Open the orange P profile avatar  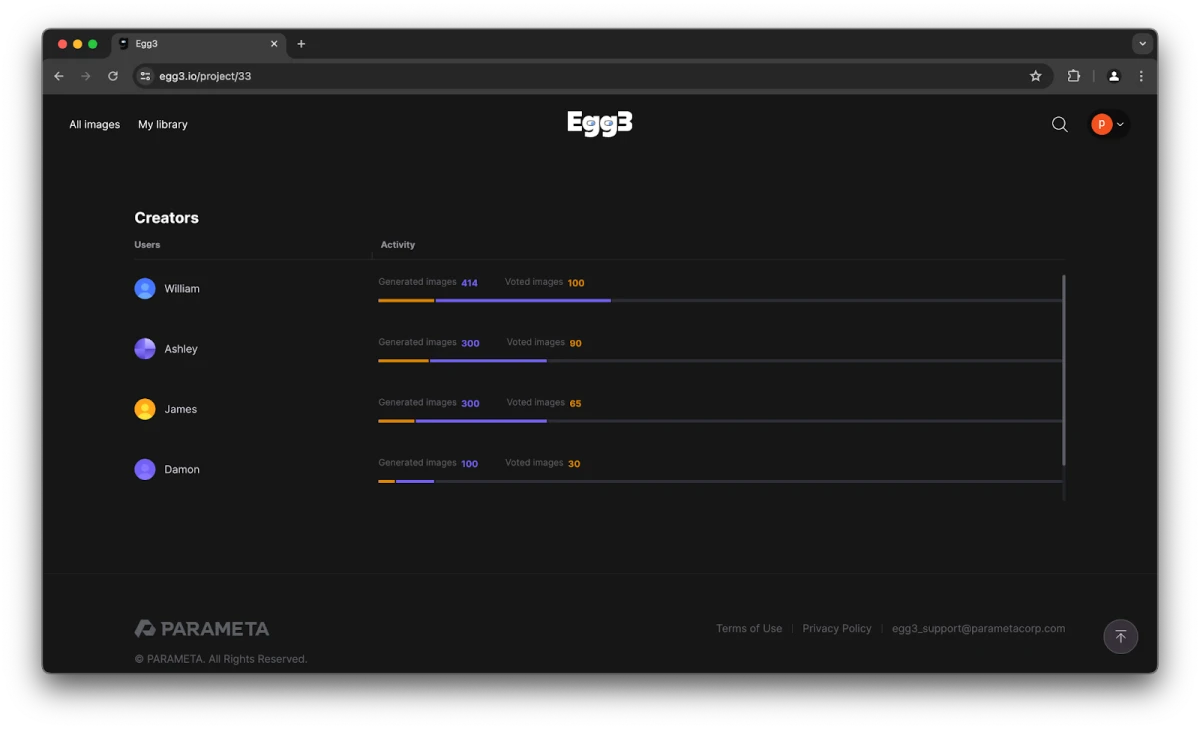[x=1101, y=124]
